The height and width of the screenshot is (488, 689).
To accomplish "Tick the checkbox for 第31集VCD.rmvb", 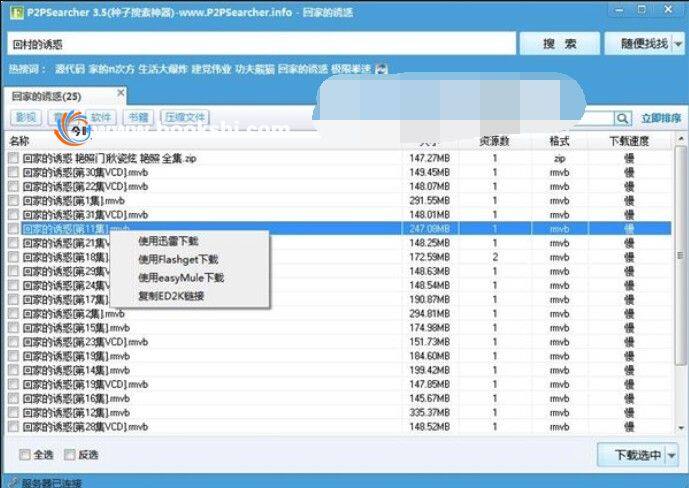I will point(14,214).
